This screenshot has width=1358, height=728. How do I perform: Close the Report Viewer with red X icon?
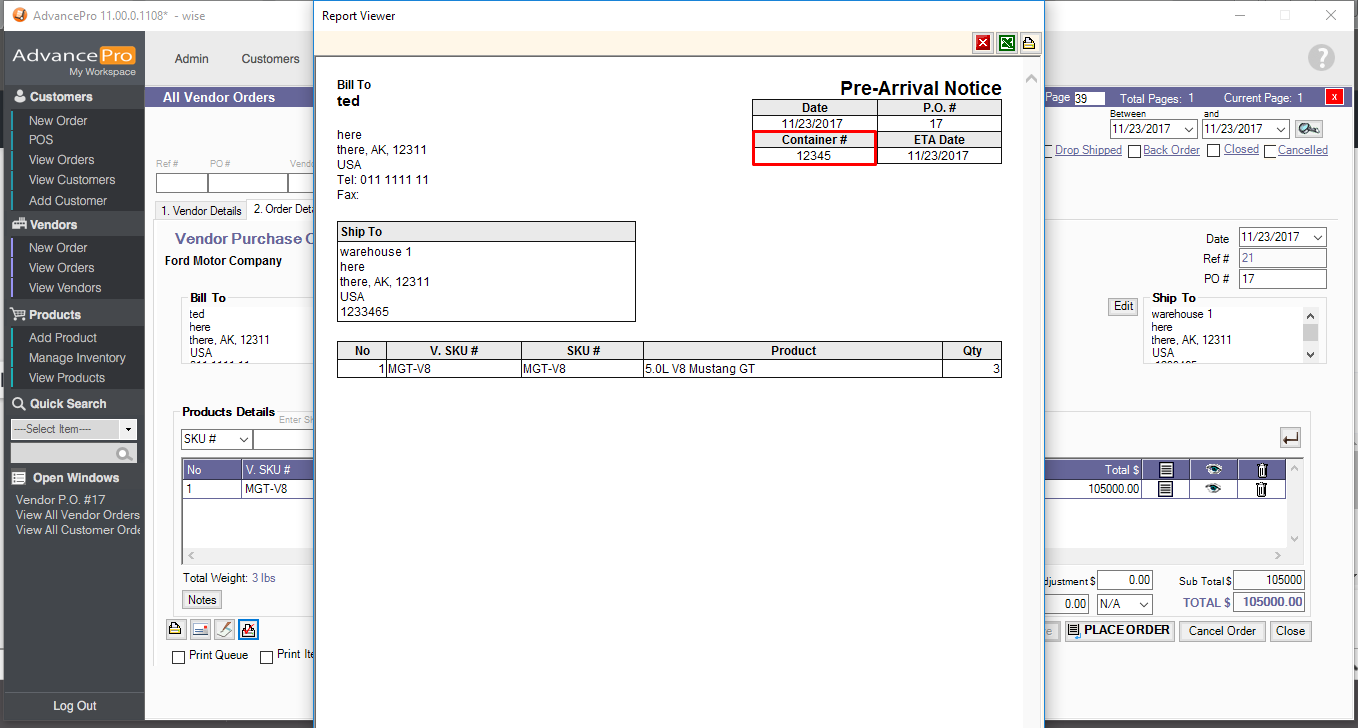(x=983, y=43)
